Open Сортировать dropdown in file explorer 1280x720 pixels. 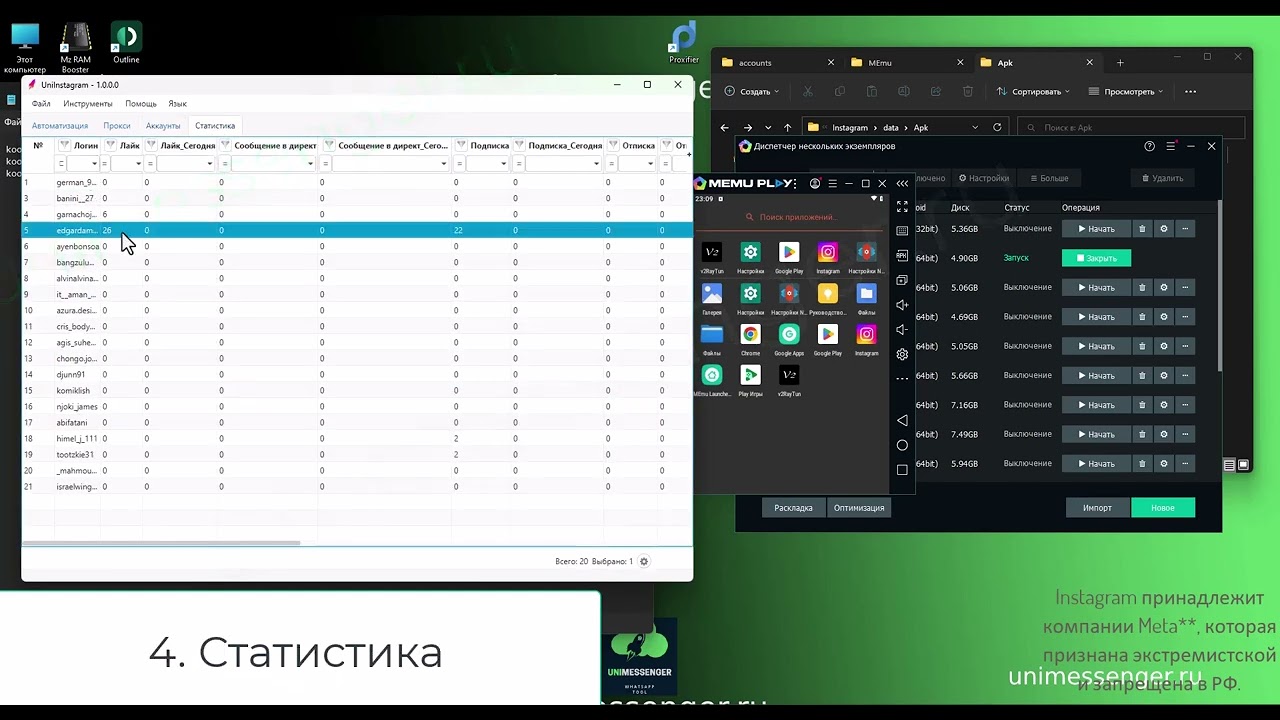coord(1034,91)
